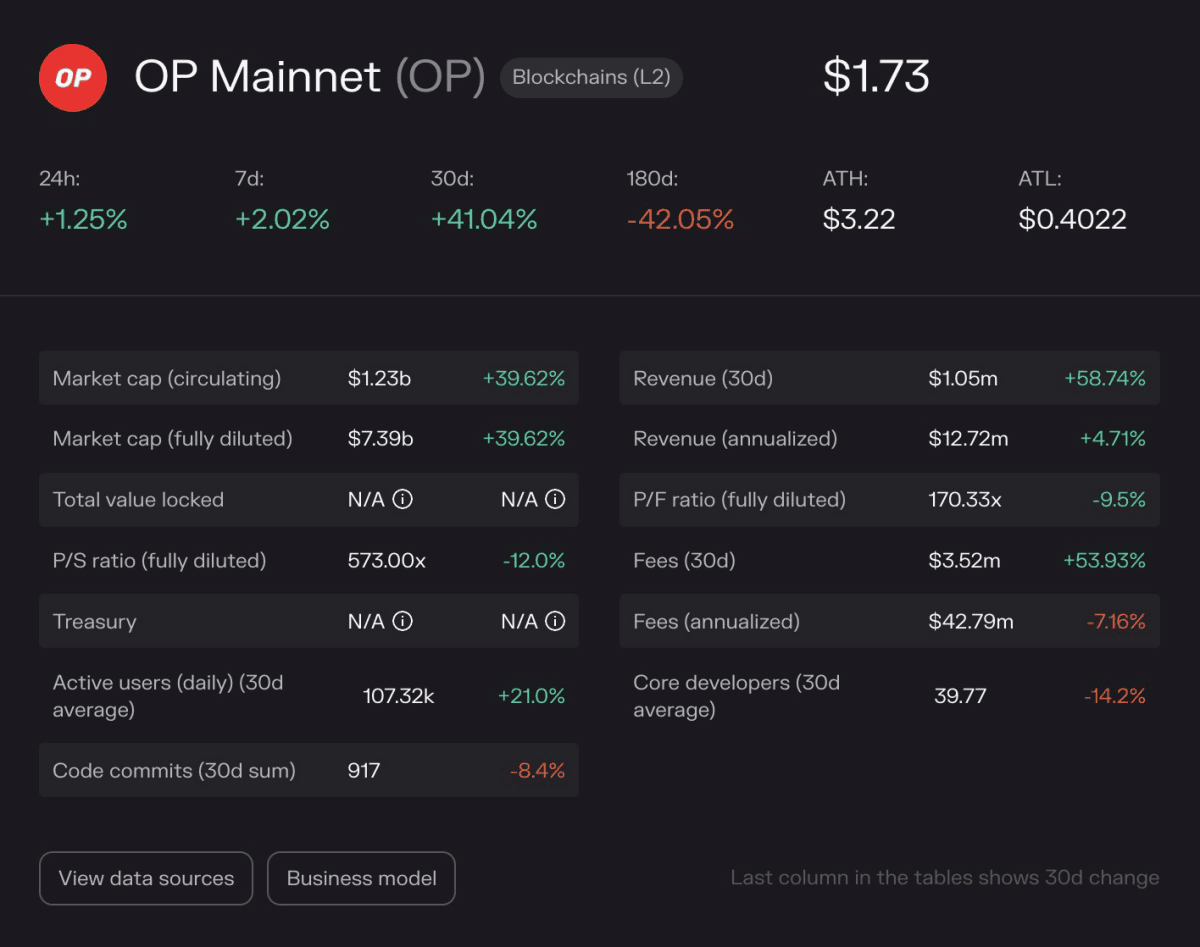Viewport: 1200px width, 947px height.
Task: Click the Total value locked label
Action: (x=138, y=499)
